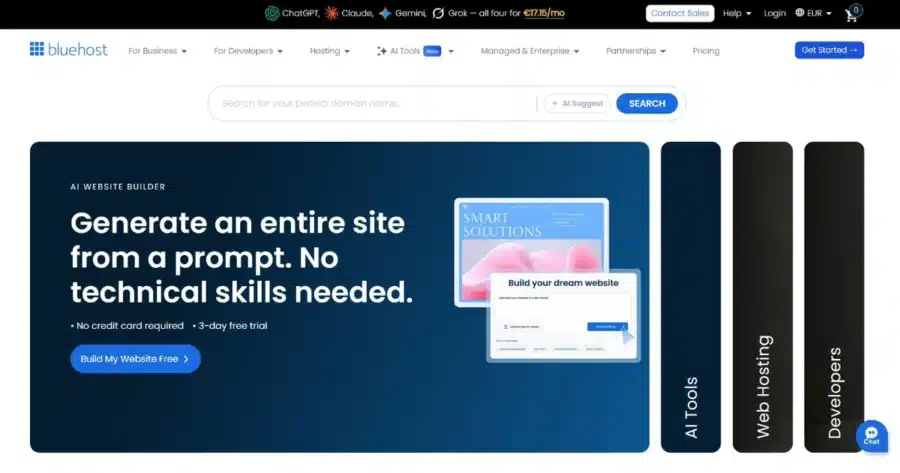Open the €17.15/mo pricing link
This screenshot has width=900, height=473.
click(x=544, y=13)
